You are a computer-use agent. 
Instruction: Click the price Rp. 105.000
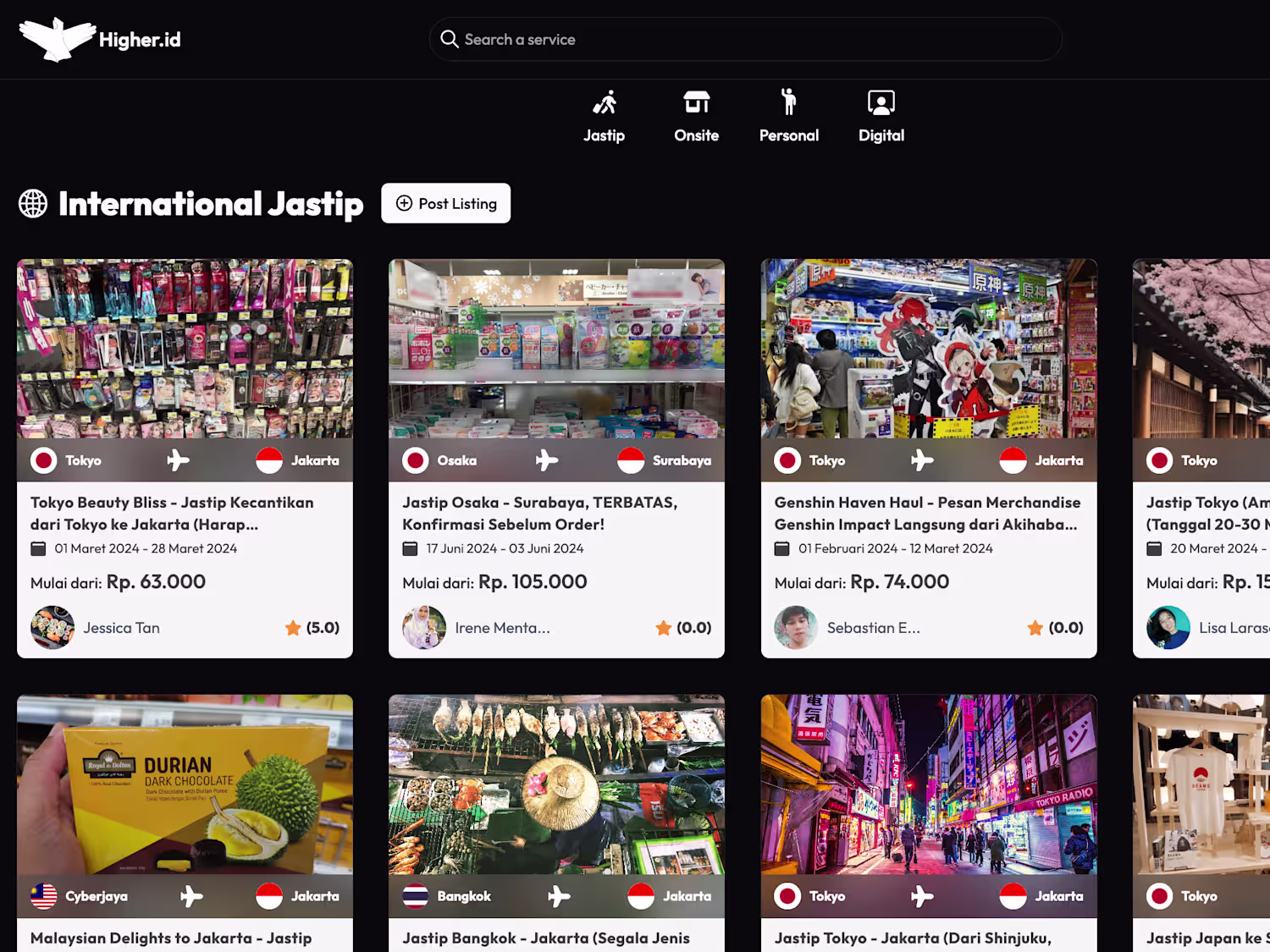[x=533, y=582]
